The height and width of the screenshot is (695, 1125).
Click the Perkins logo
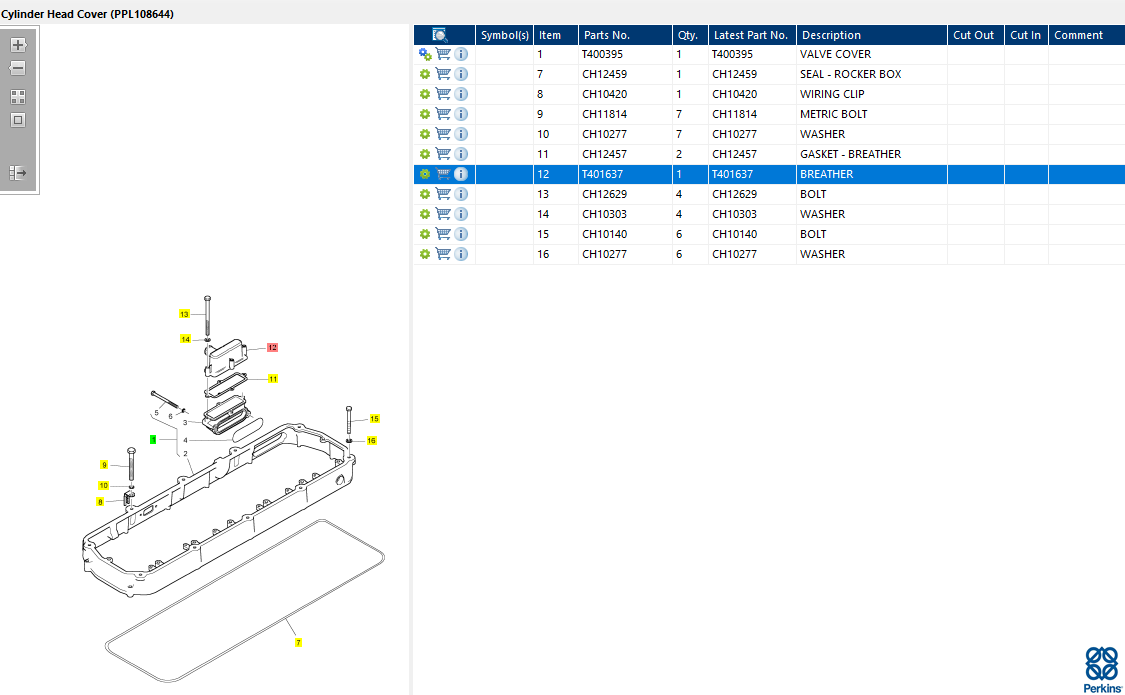point(1102,670)
